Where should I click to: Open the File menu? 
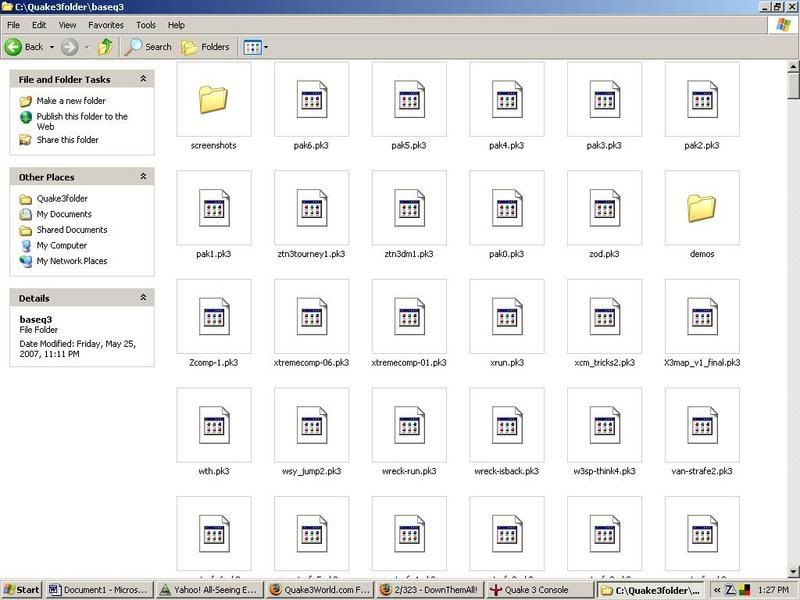pyautogui.click(x=14, y=25)
